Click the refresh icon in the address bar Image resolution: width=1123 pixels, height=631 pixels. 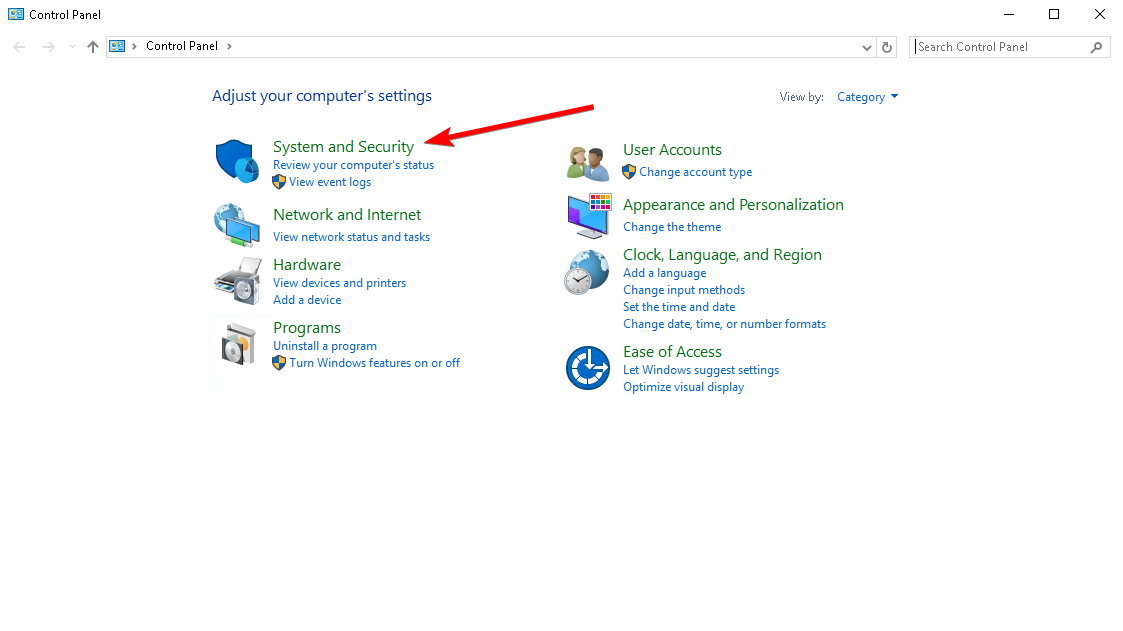888,46
